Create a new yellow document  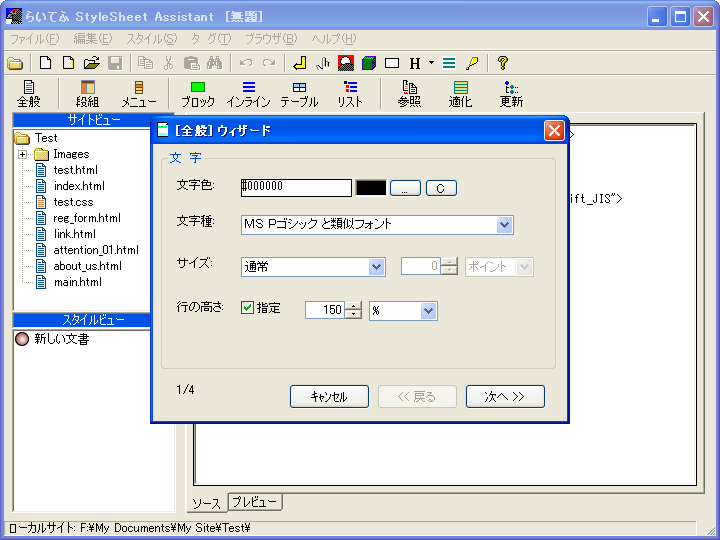coord(68,63)
